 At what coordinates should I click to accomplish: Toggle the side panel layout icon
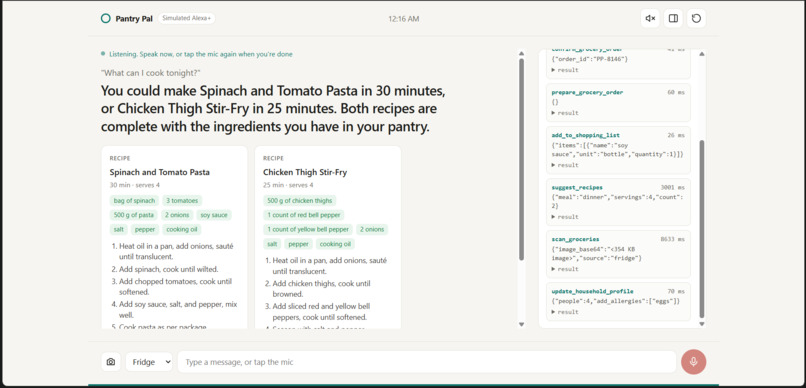point(673,19)
